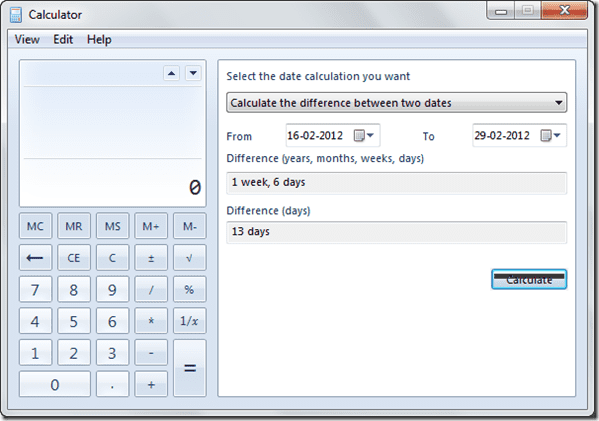Click the digit 8 key

pos(74,290)
